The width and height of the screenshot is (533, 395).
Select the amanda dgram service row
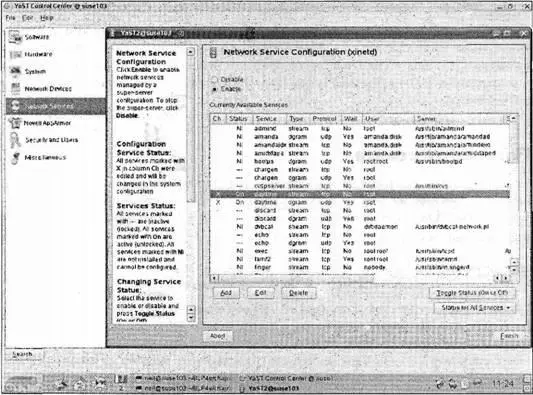pyautogui.click(x=360, y=137)
